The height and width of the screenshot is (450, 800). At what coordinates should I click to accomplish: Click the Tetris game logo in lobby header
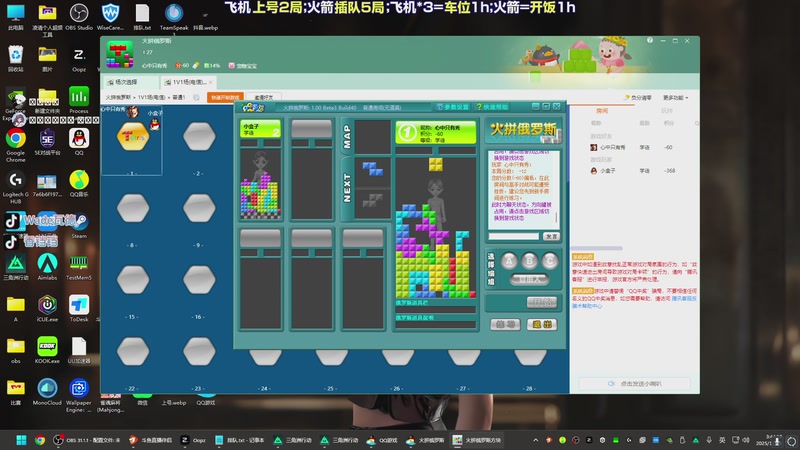point(120,55)
